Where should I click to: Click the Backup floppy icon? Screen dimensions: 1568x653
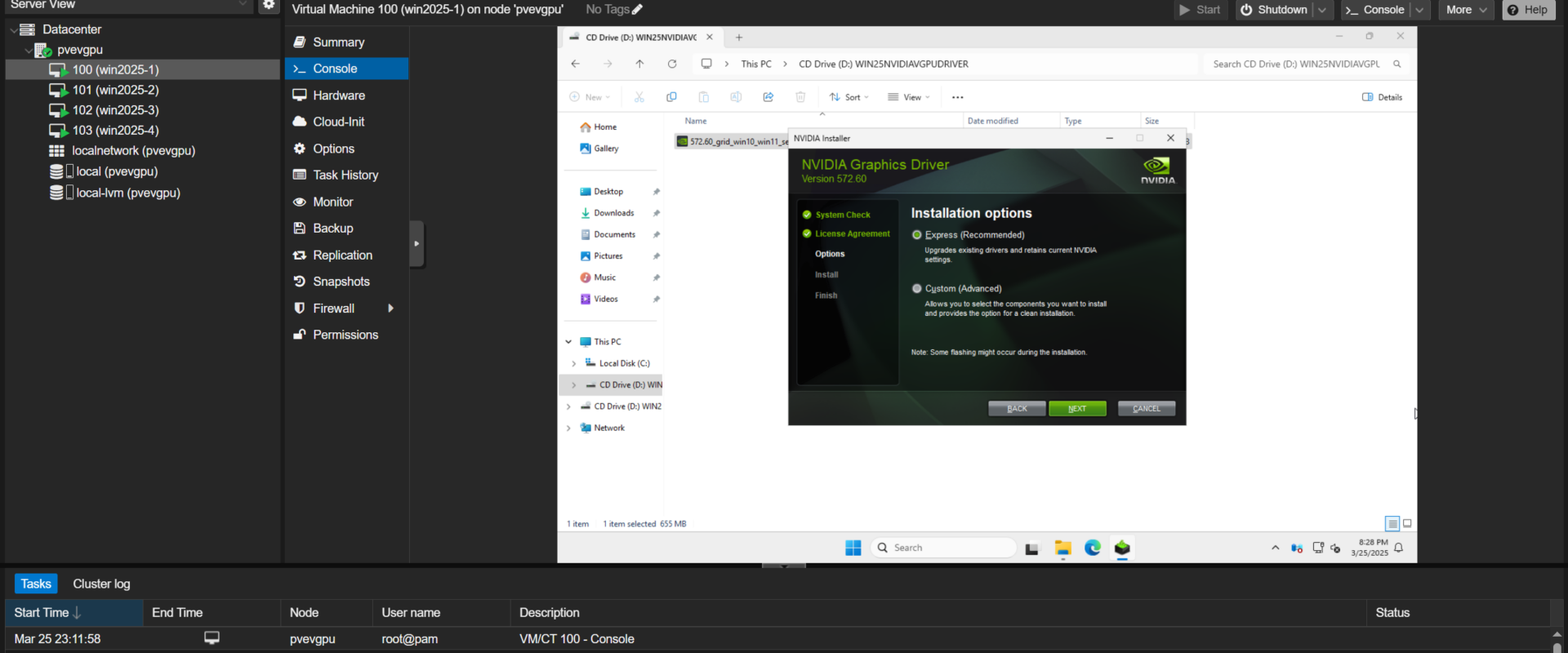tap(300, 229)
